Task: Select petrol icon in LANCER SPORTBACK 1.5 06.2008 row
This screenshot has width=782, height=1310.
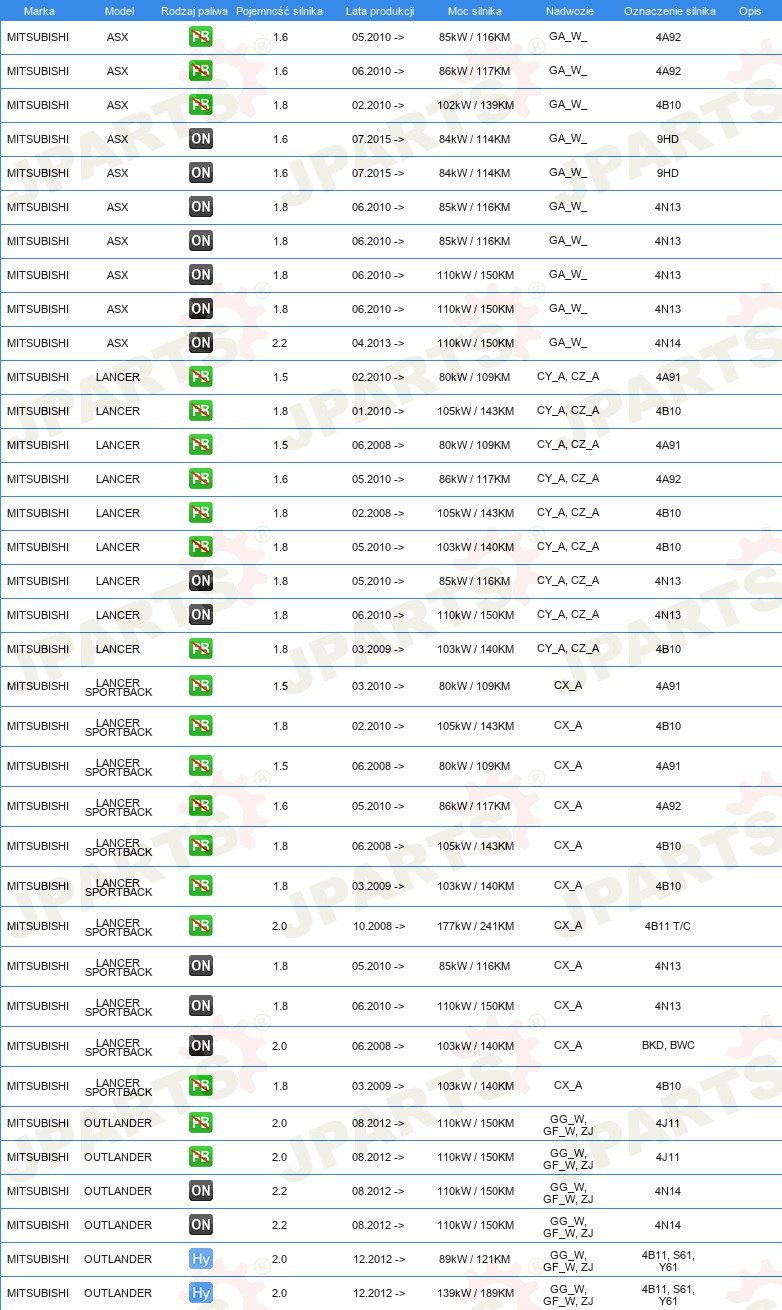Action: (201, 766)
